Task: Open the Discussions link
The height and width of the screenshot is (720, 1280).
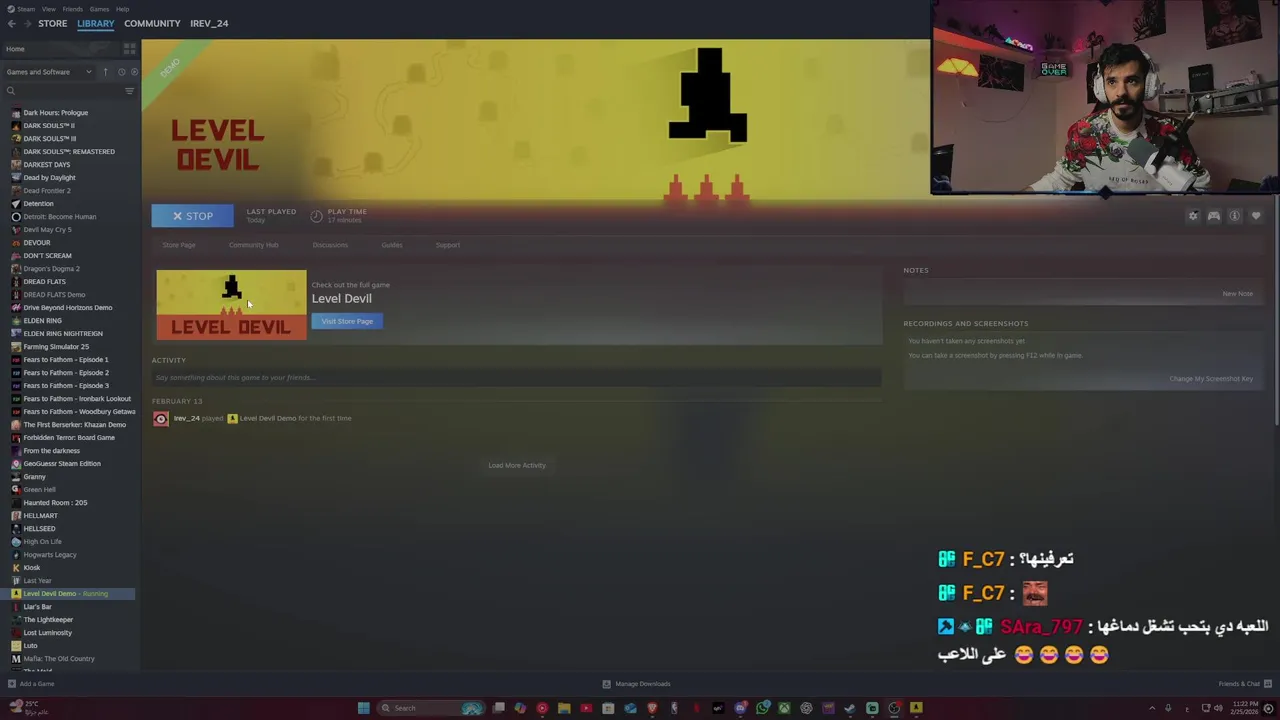Action: 330,245
